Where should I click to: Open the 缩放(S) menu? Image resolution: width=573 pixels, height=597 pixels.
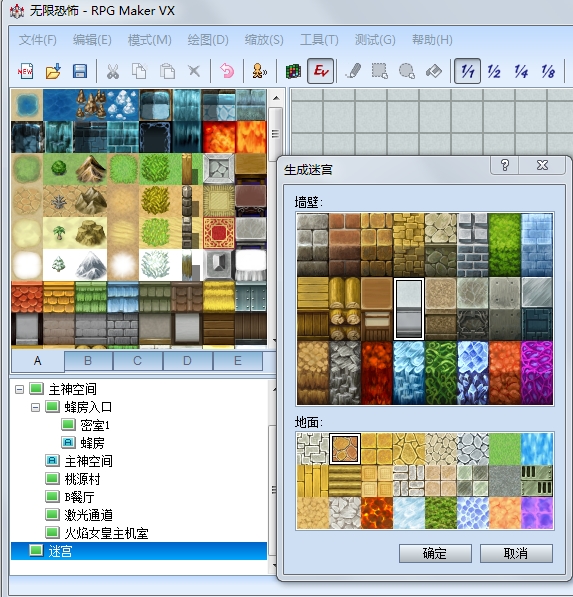click(264, 40)
